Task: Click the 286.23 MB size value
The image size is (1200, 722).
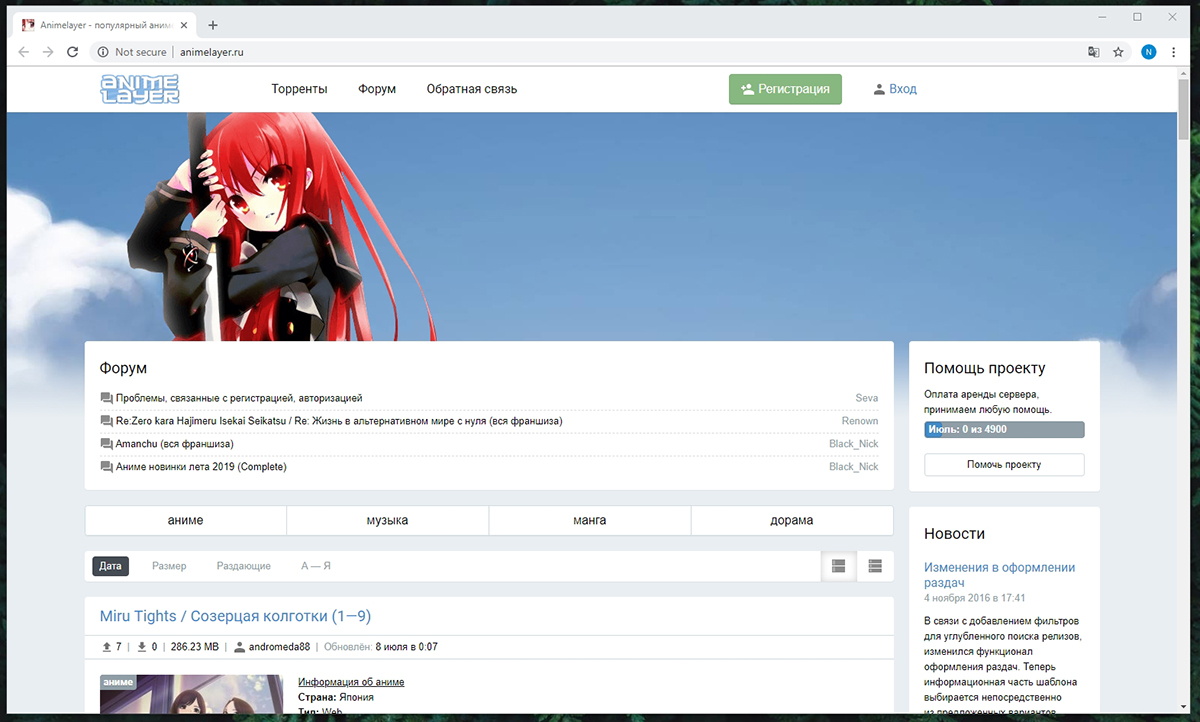Action: click(x=194, y=647)
